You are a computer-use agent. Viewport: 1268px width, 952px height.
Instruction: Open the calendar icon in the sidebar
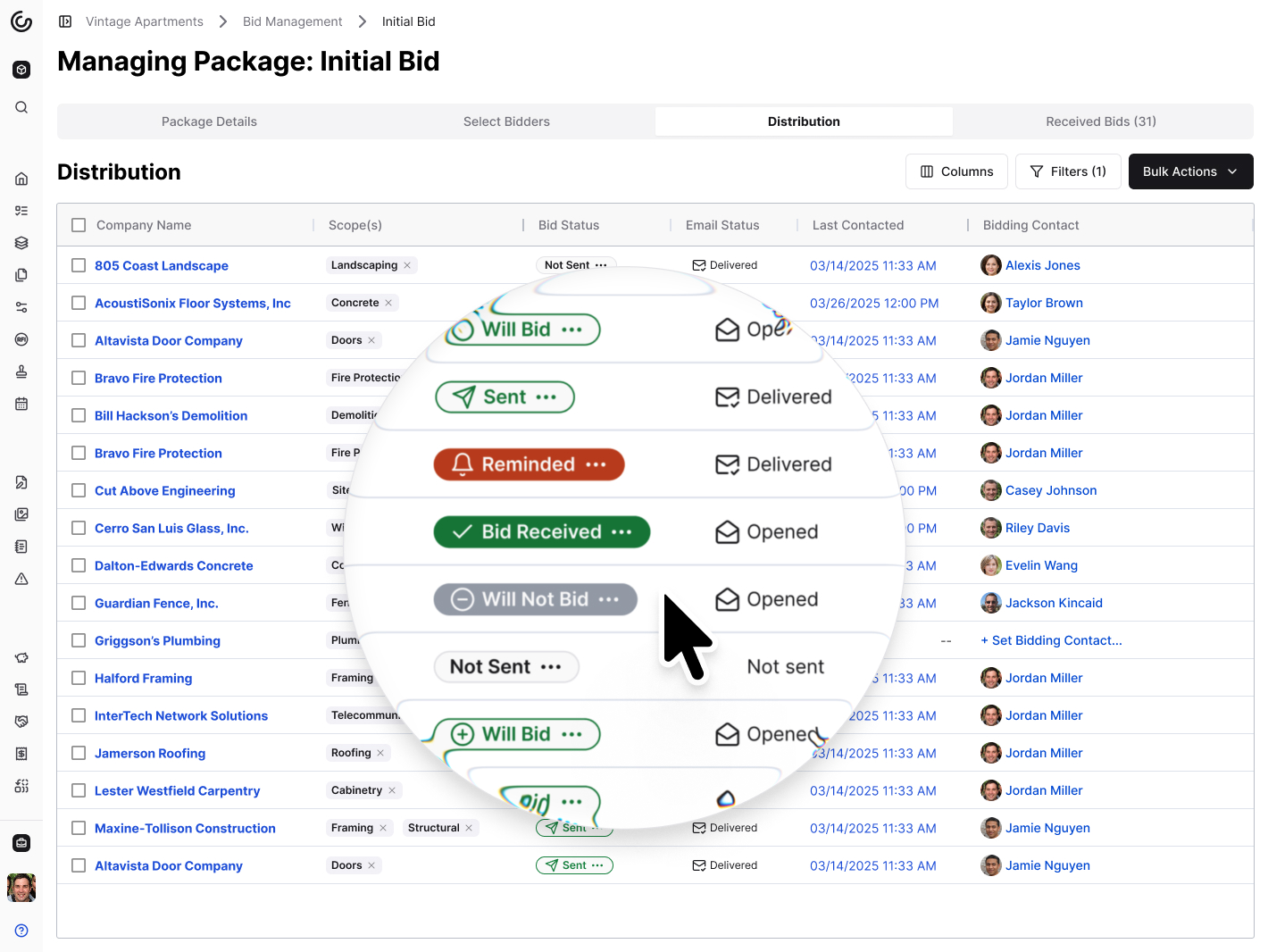(x=21, y=404)
